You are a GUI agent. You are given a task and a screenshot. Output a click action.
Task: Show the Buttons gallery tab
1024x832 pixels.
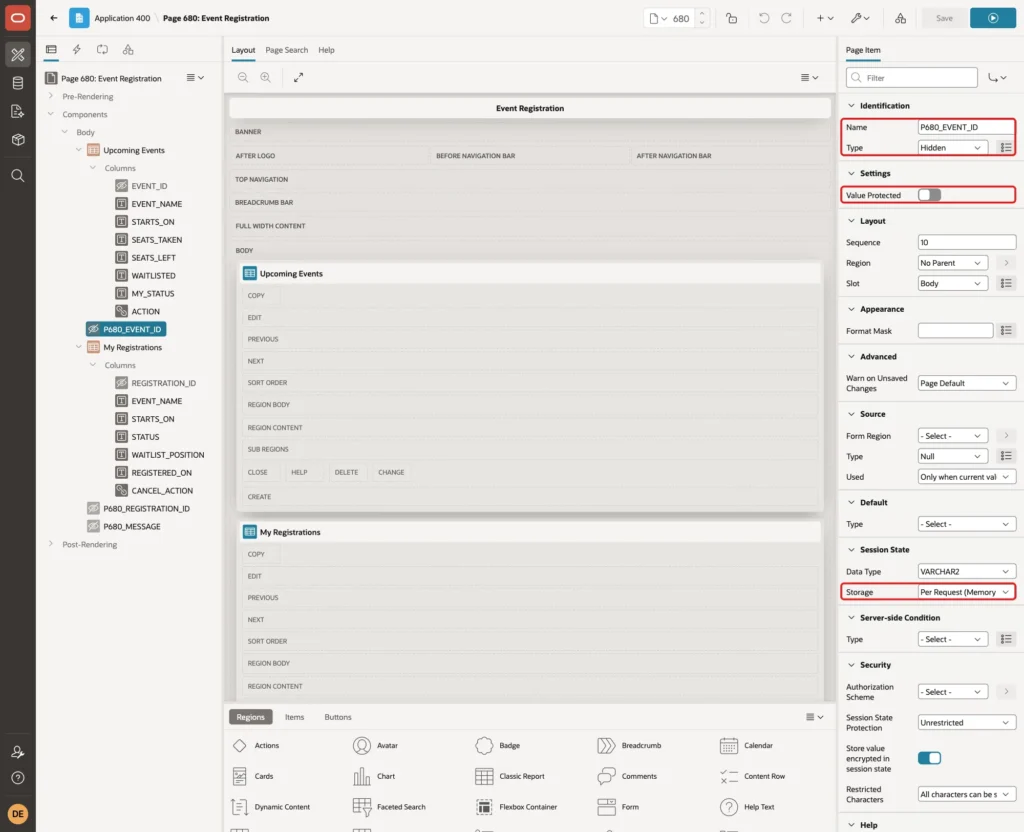click(338, 717)
